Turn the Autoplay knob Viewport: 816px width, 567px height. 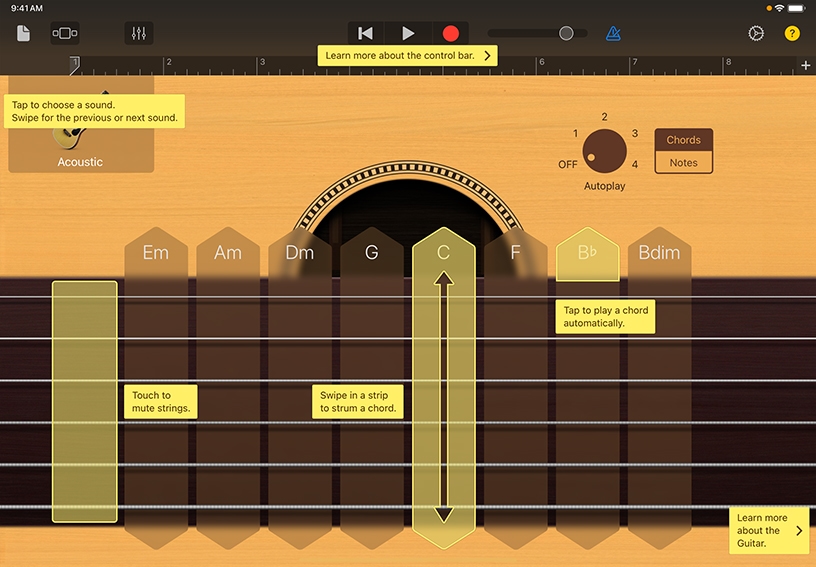[604, 150]
